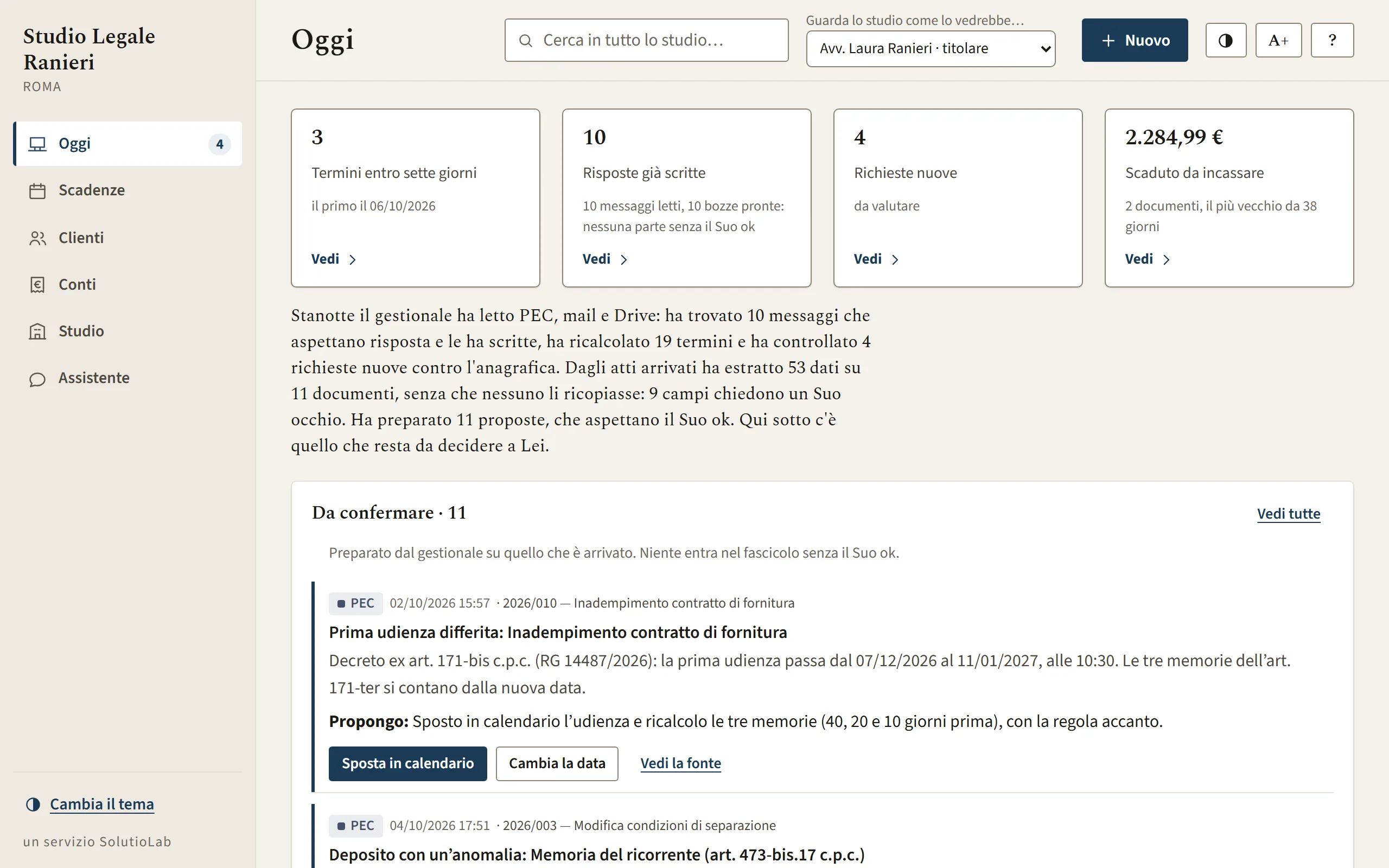Open the Assistente chat section
1389x868 pixels.
pos(128,378)
